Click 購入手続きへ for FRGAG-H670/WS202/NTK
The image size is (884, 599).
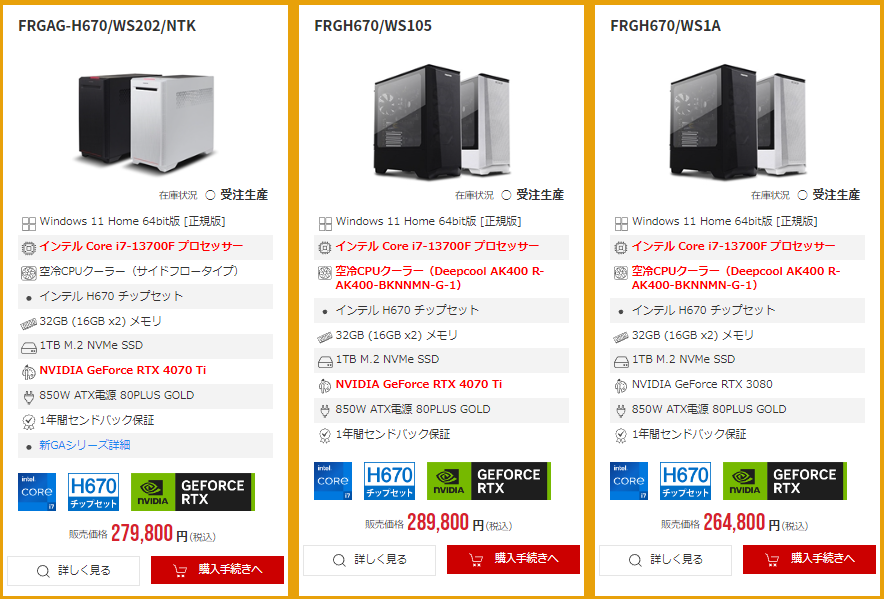218,570
